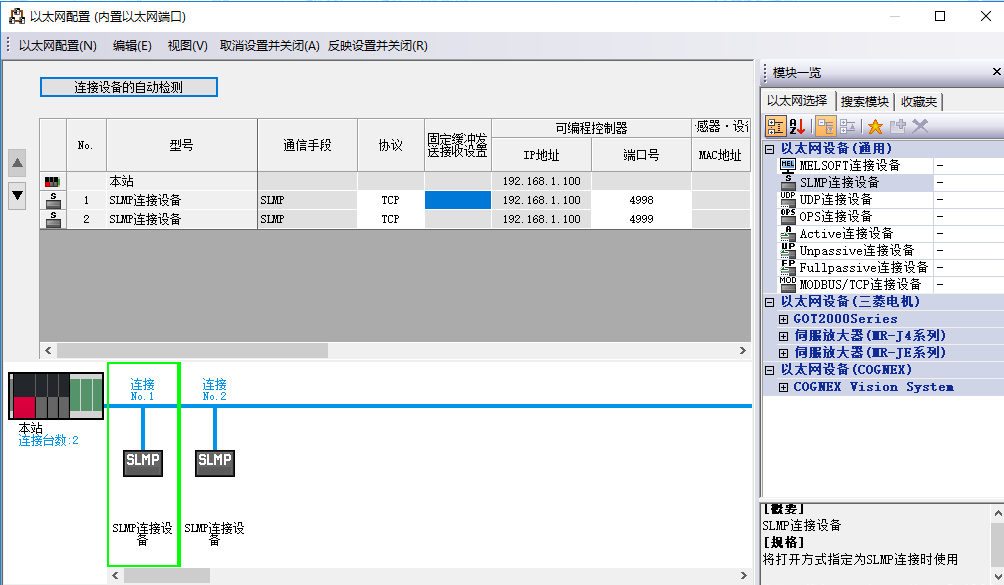
Task: Click the 本站 PLC station graphic
Action: click(56, 395)
